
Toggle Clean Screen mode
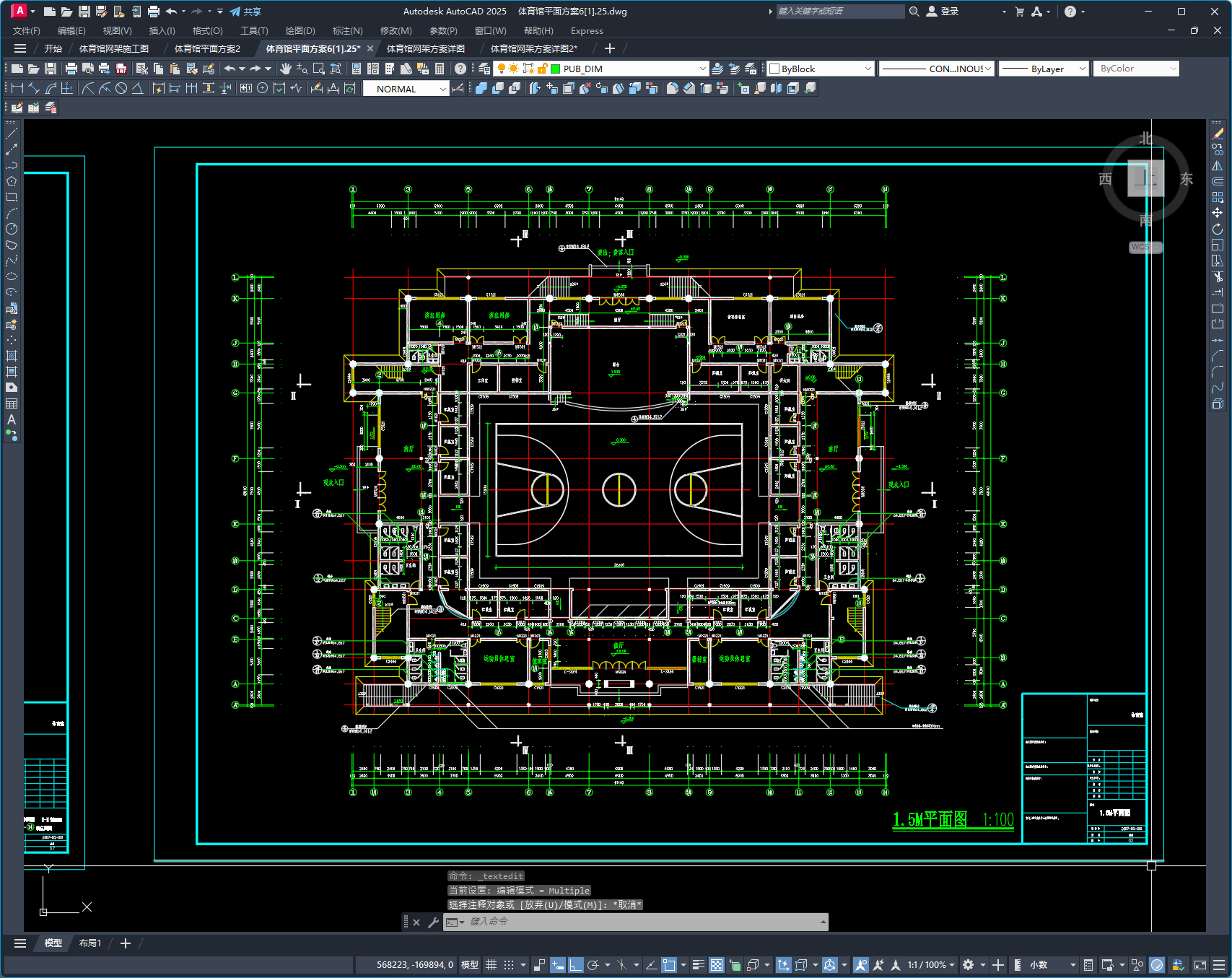tap(1200, 964)
